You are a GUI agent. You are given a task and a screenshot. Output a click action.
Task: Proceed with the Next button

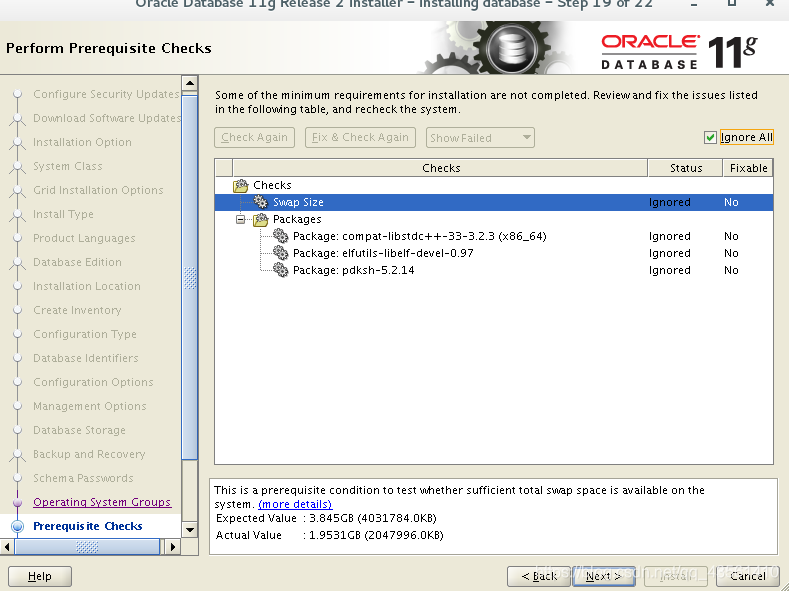[603, 576]
